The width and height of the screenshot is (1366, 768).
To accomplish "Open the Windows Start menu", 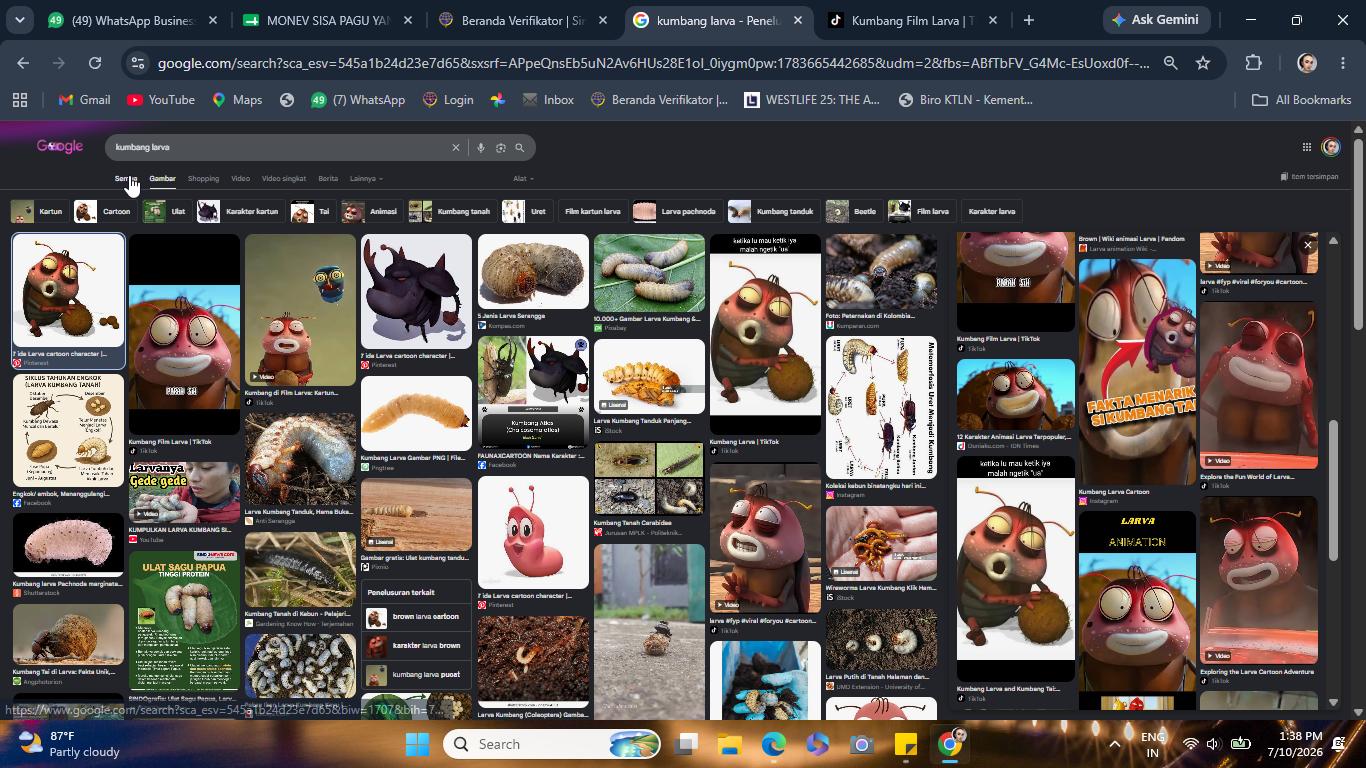I will click(x=418, y=744).
